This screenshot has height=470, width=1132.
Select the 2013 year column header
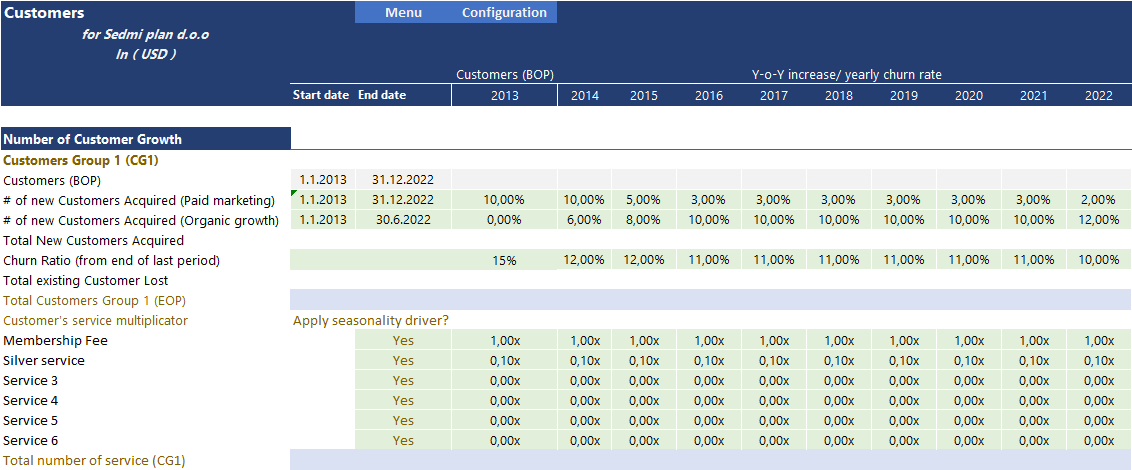point(504,96)
